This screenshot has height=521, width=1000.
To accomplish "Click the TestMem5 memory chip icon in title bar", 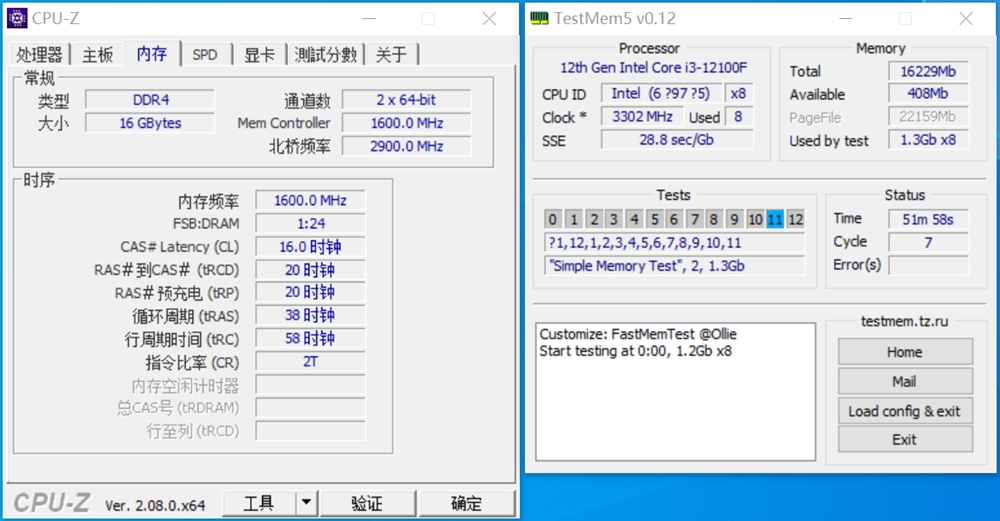I will point(540,18).
